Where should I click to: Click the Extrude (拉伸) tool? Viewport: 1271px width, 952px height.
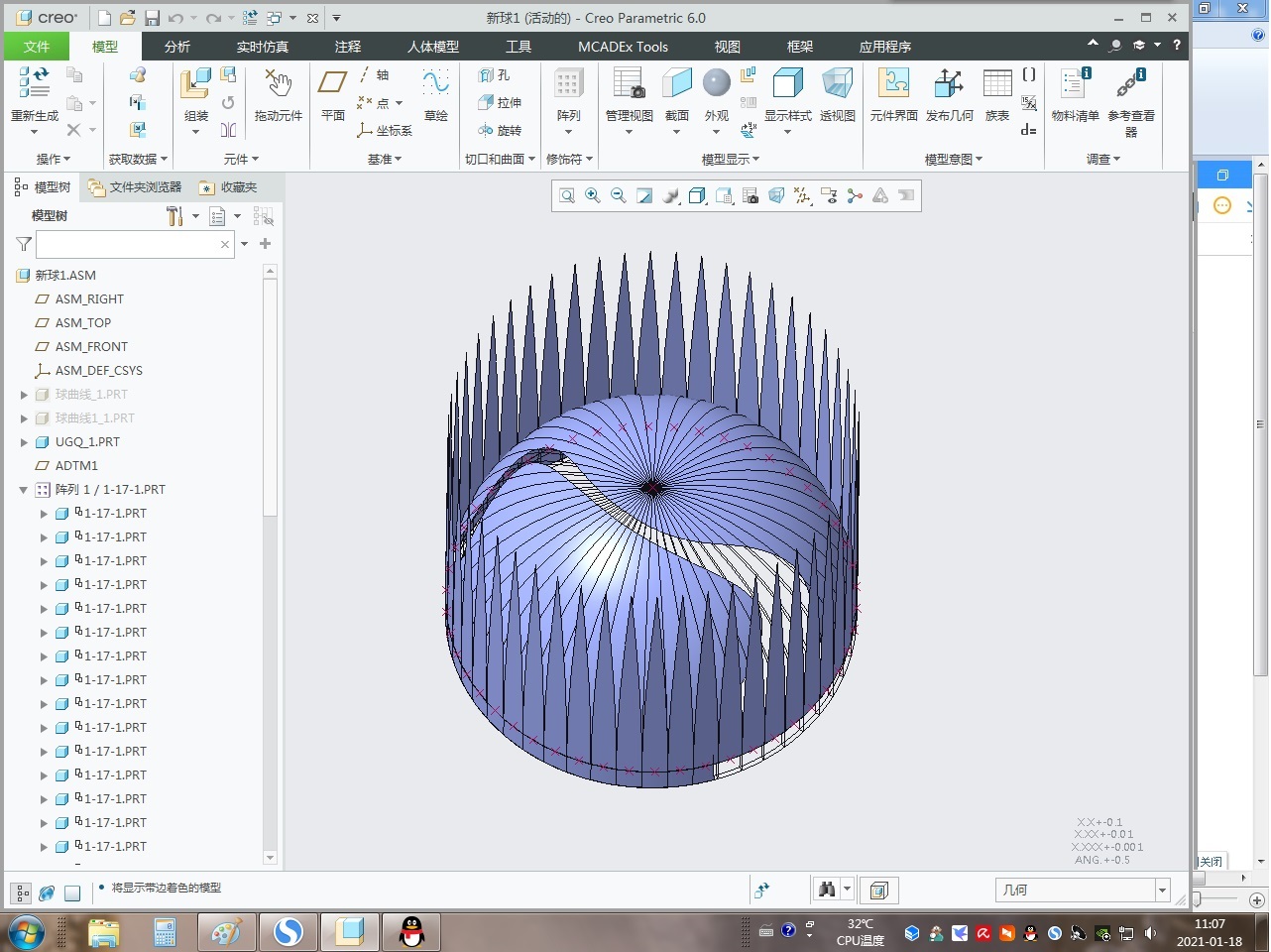(500, 102)
